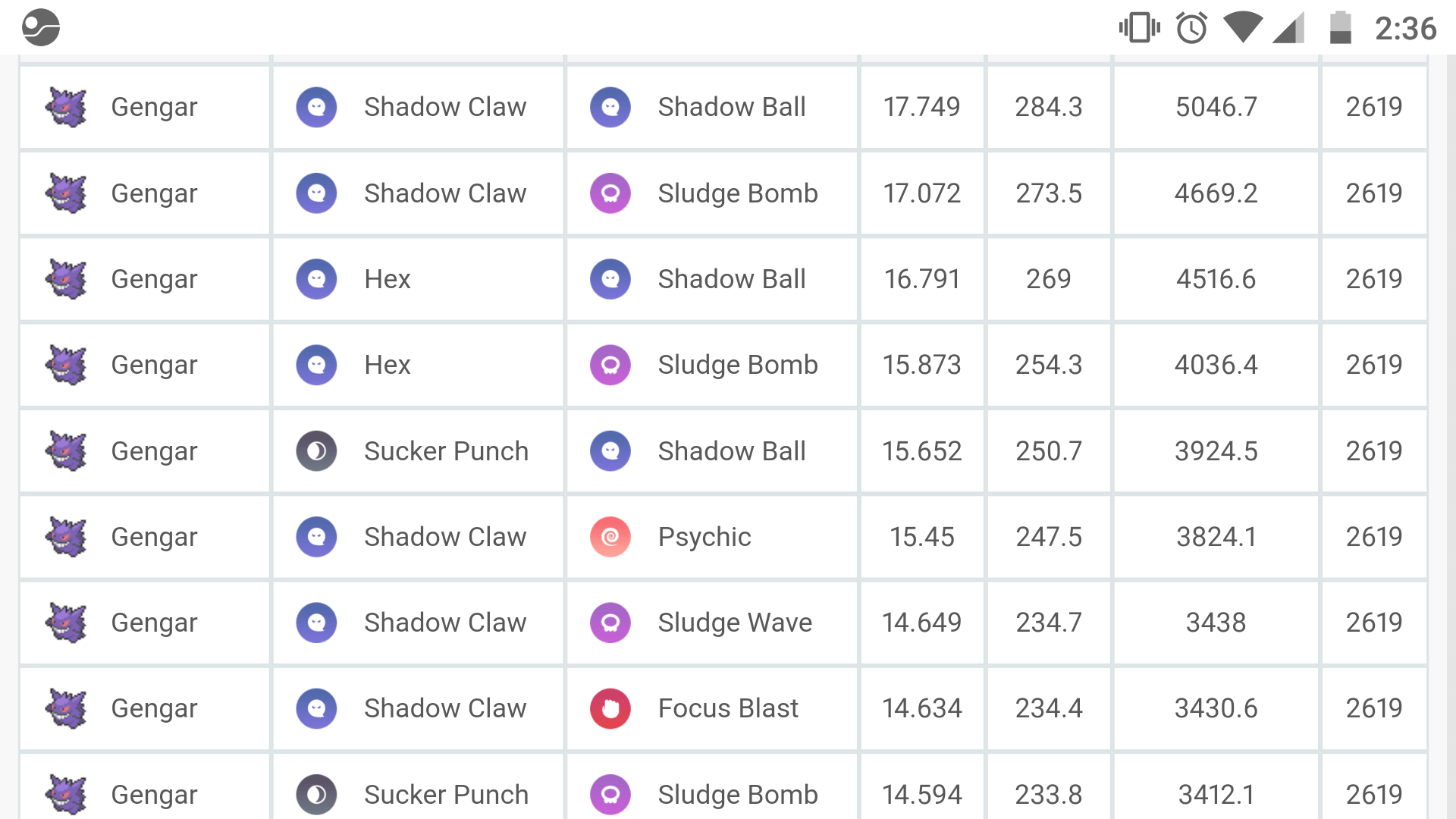
Task: Tap the Sucker Punch text in 15.652 row
Action: point(446,451)
